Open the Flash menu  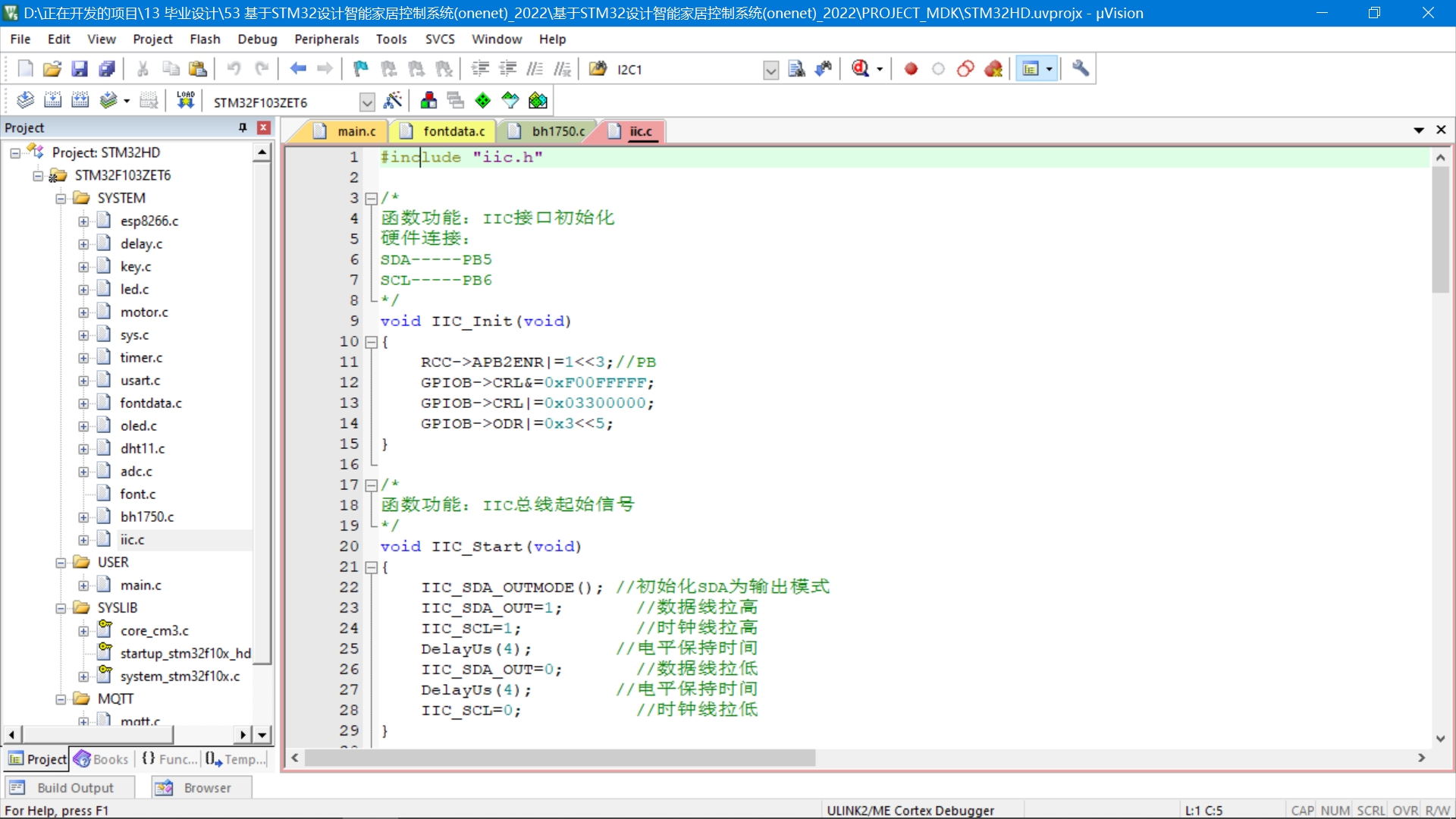[205, 39]
